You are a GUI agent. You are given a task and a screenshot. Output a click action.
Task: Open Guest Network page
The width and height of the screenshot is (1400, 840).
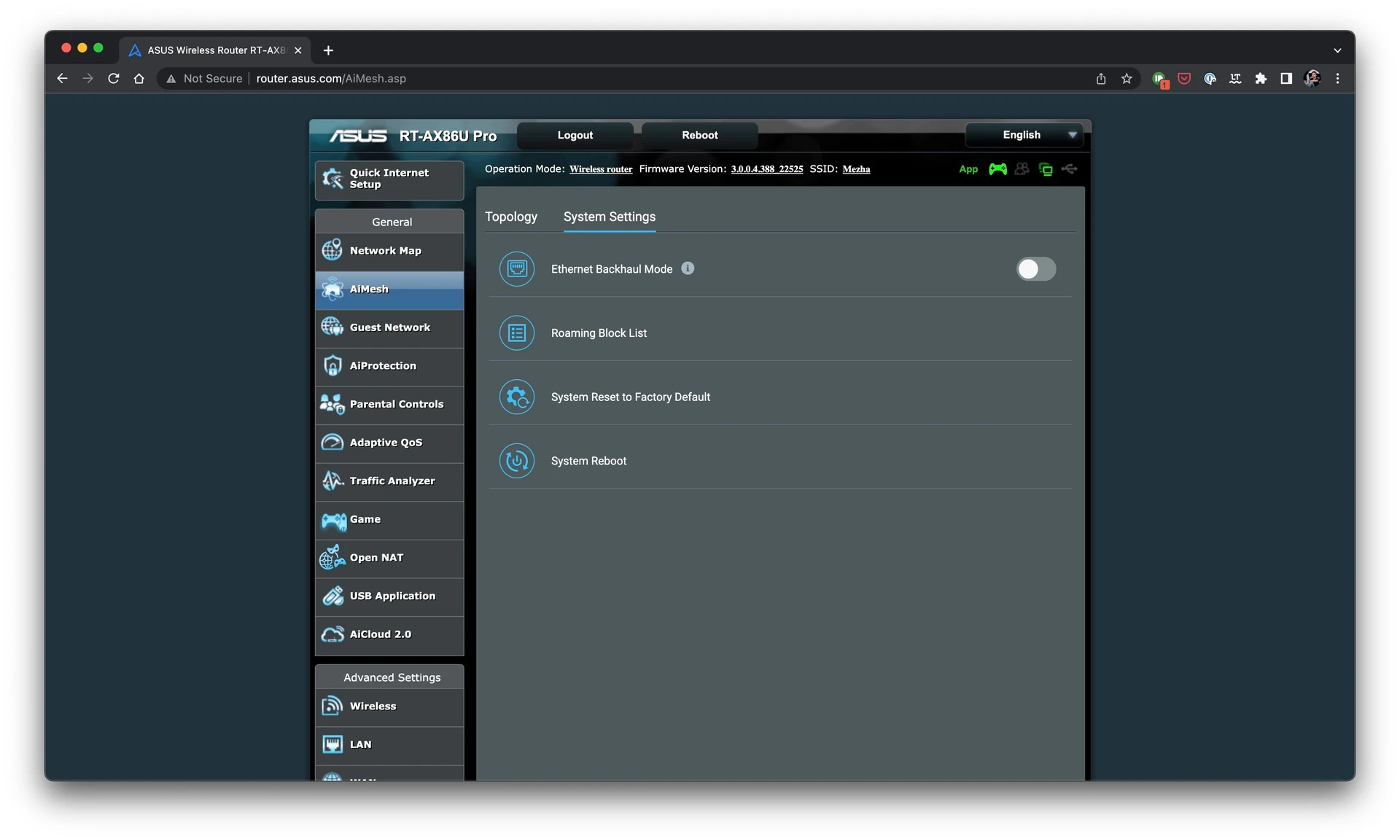[x=389, y=327]
